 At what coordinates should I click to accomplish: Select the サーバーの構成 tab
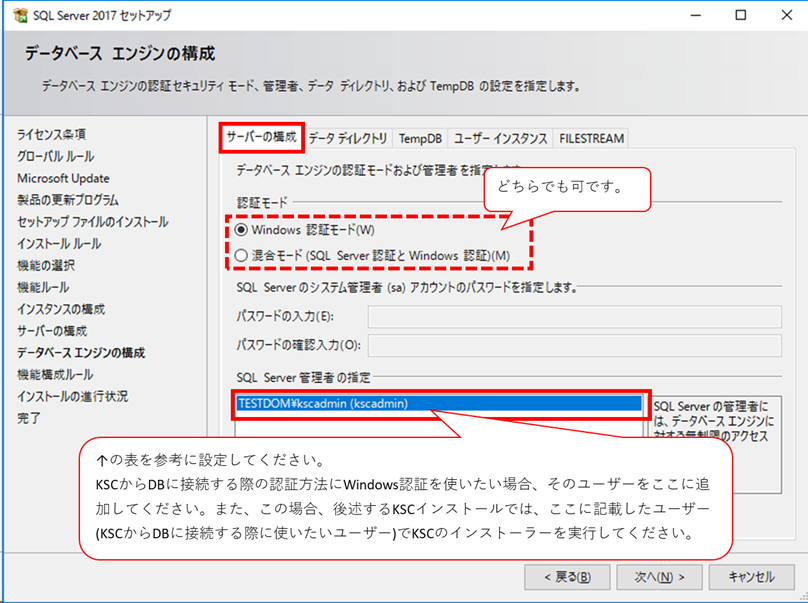coord(261,137)
